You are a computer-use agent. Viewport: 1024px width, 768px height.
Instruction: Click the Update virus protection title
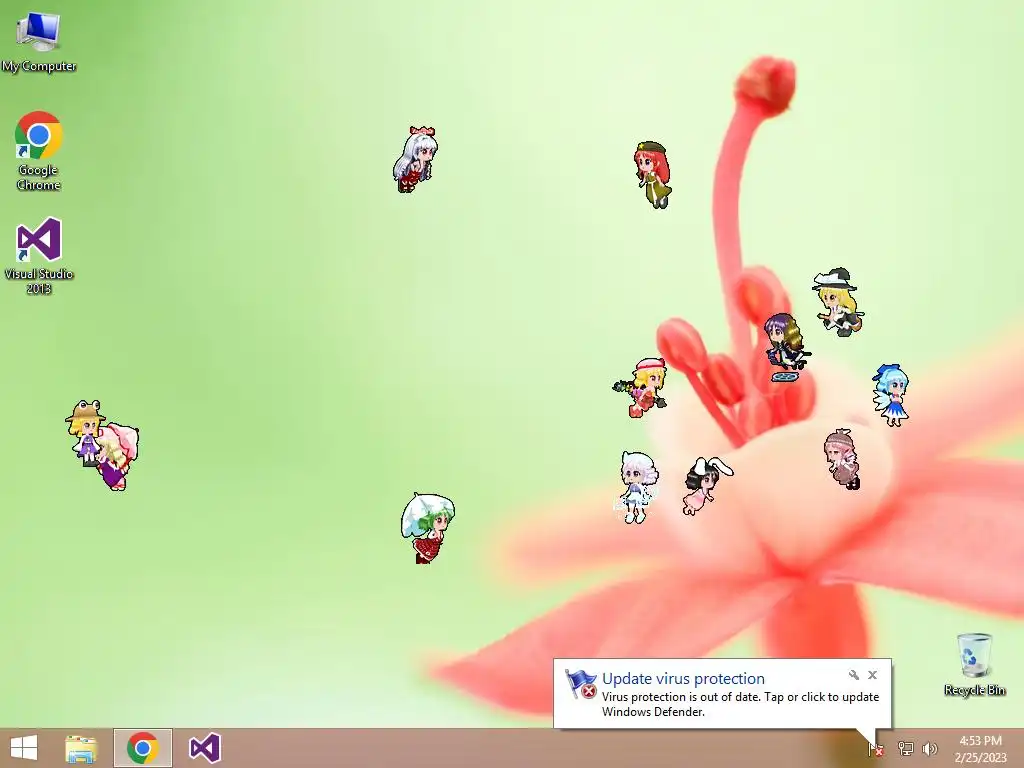click(x=683, y=679)
